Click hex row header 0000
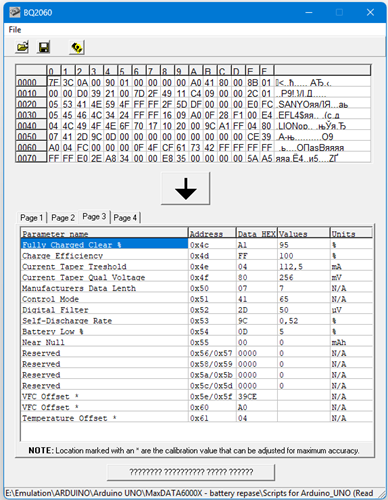Viewport: 388px width, 500px height. point(31,82)
